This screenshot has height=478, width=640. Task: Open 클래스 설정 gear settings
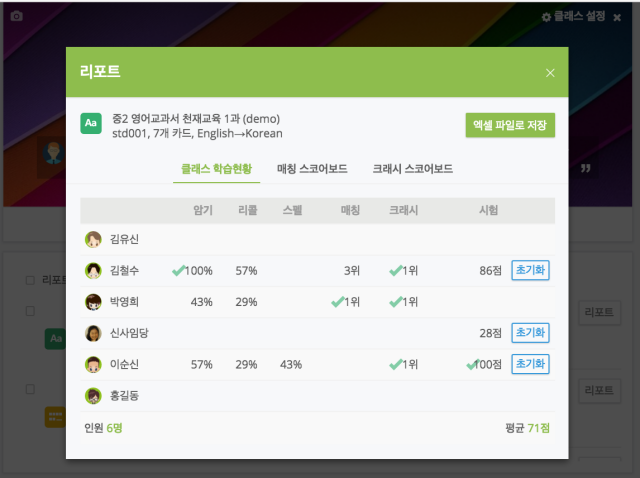pos(573,17)
